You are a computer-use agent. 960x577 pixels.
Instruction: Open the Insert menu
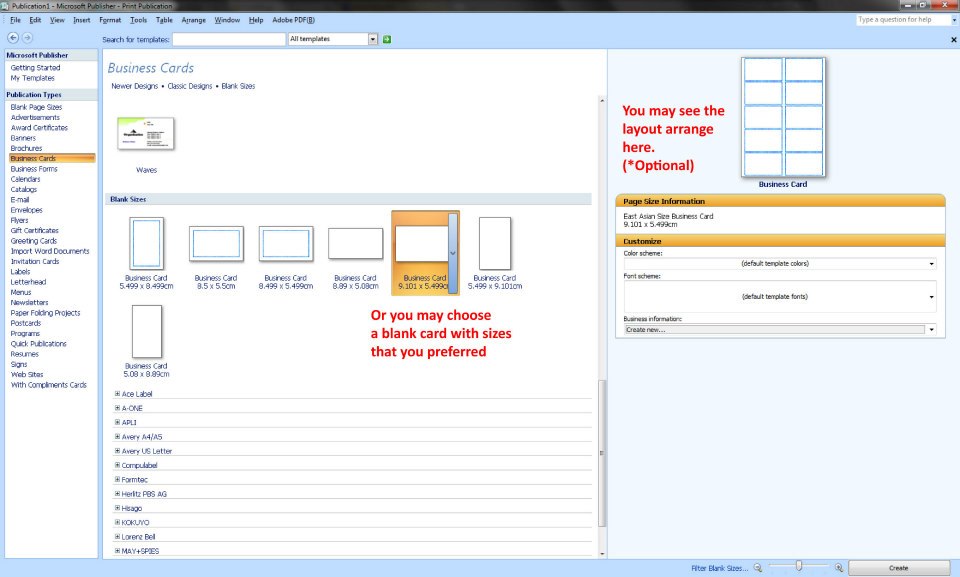pos(81,20)
